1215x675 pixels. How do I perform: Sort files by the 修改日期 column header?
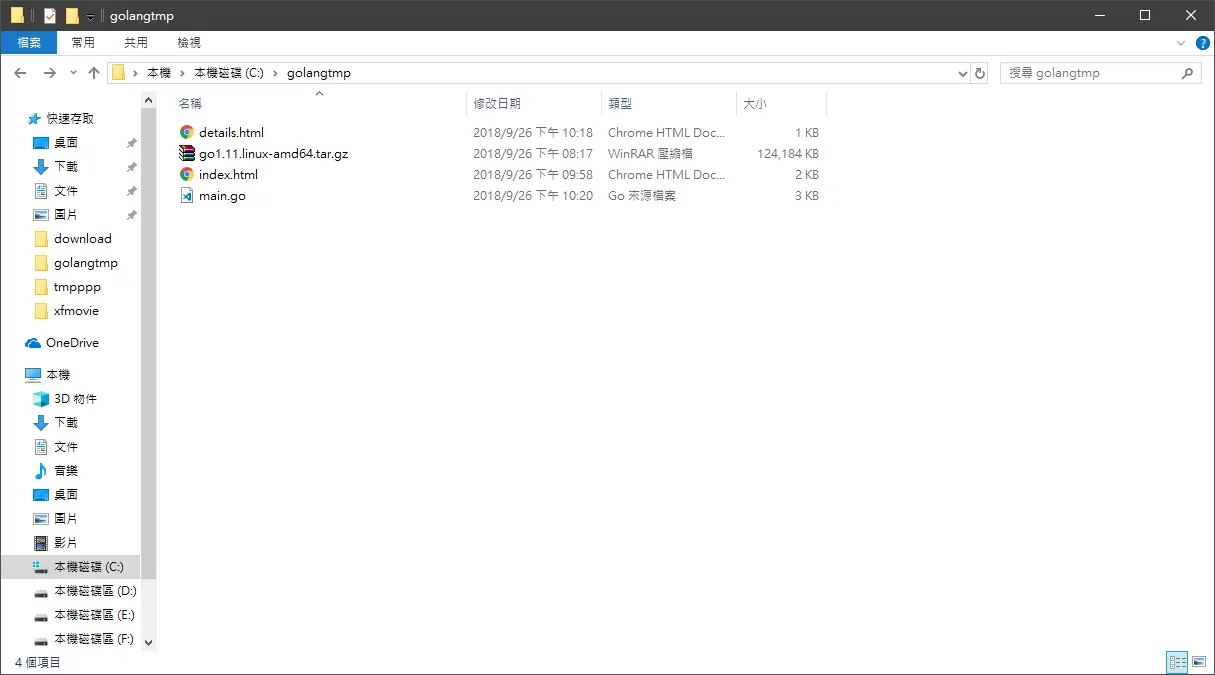click(497, 103)
